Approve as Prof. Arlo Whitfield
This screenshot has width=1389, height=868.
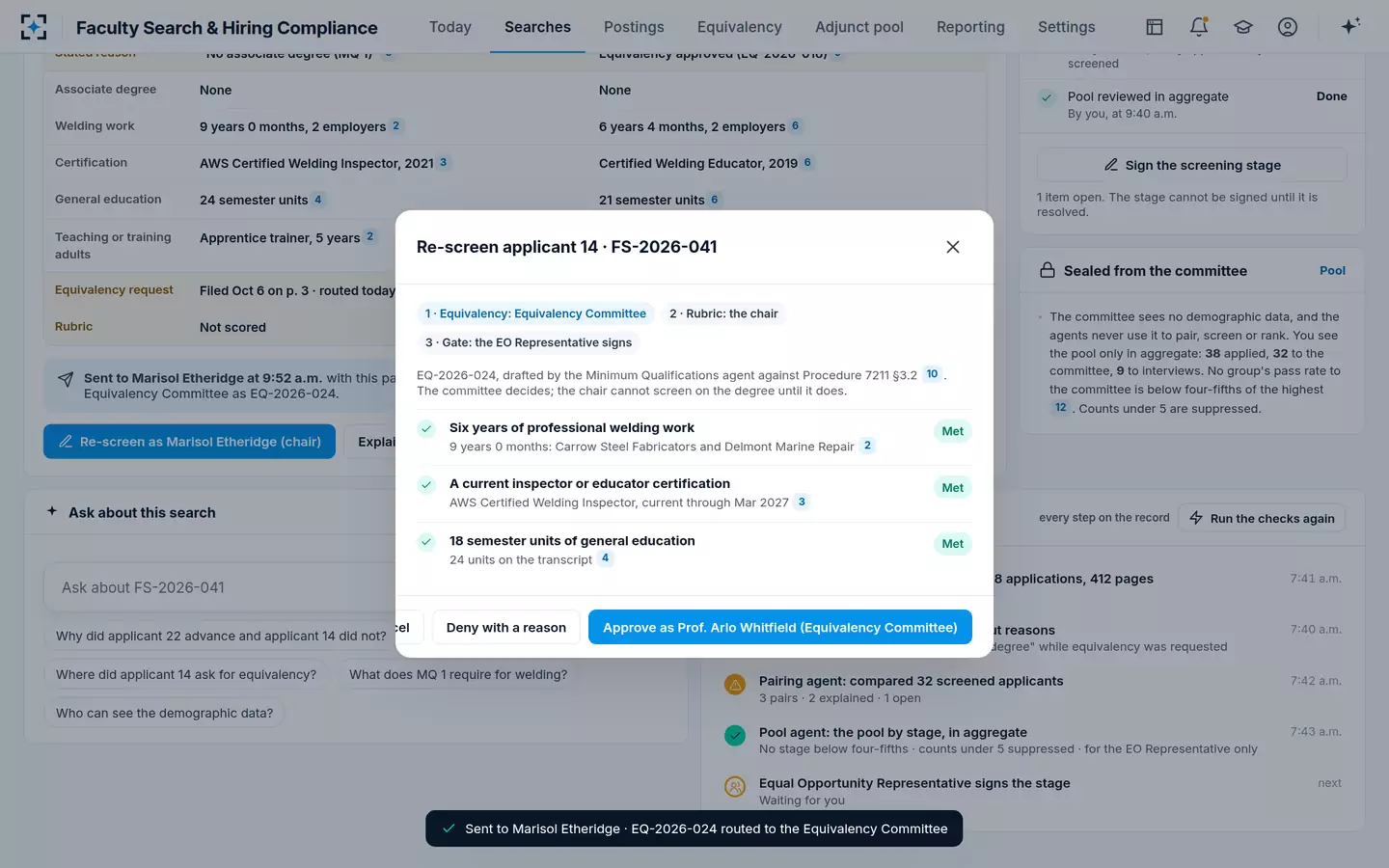coord(780,628)
